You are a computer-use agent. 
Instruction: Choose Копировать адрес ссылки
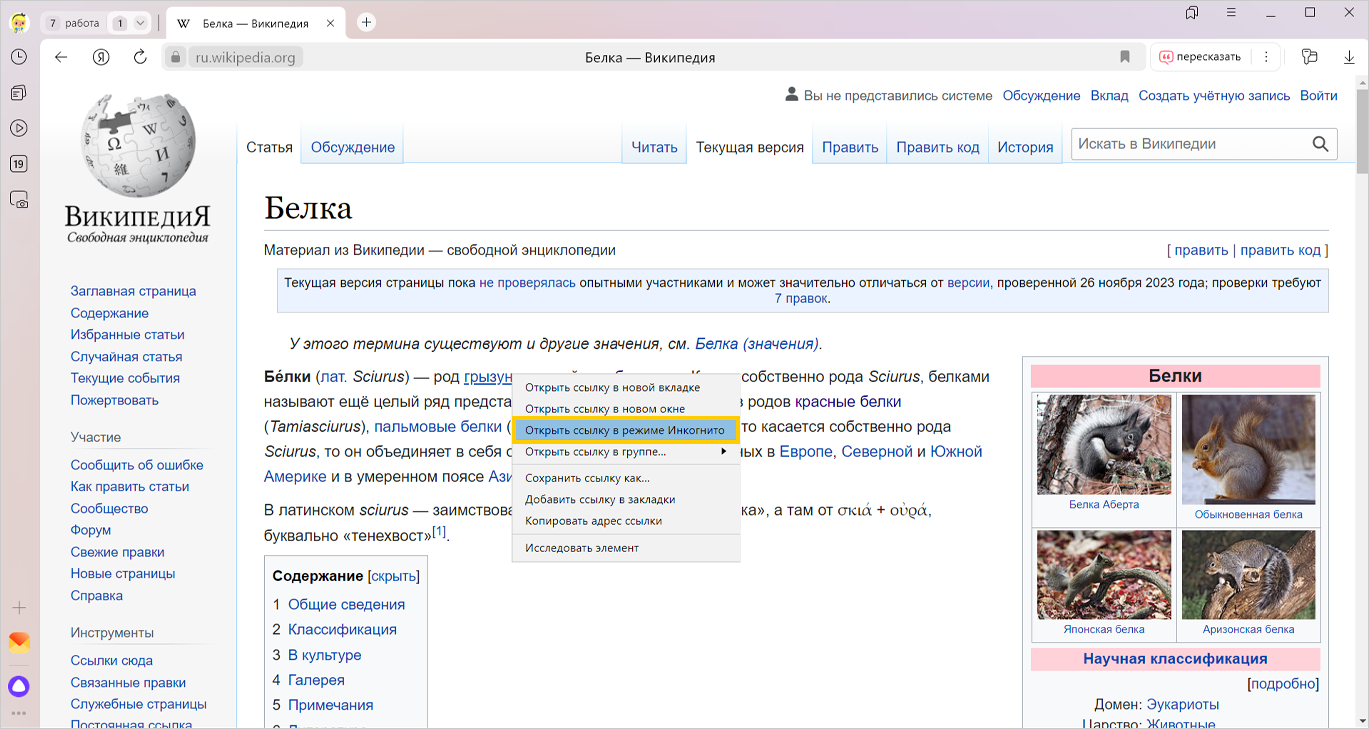pyautogui.click(x=626, y=521)
